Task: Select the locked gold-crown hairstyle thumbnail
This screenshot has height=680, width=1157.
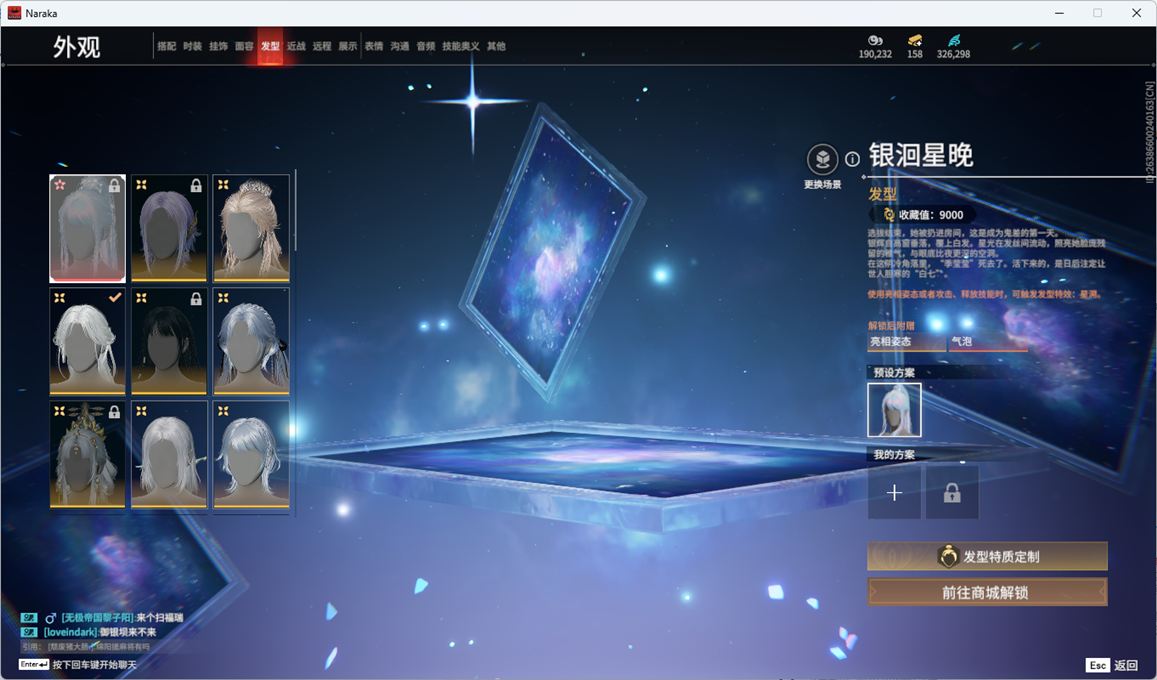Action: pyautogui.click(x=88, y=455)
